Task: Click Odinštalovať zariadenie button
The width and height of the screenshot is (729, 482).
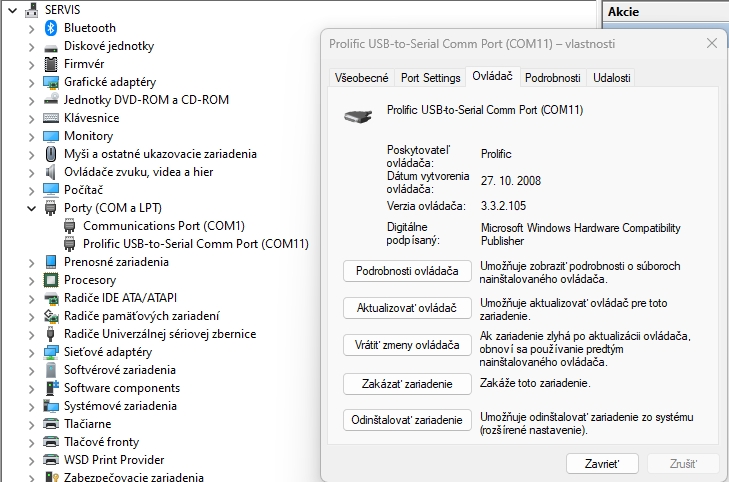Action: (x=407, y=420)
